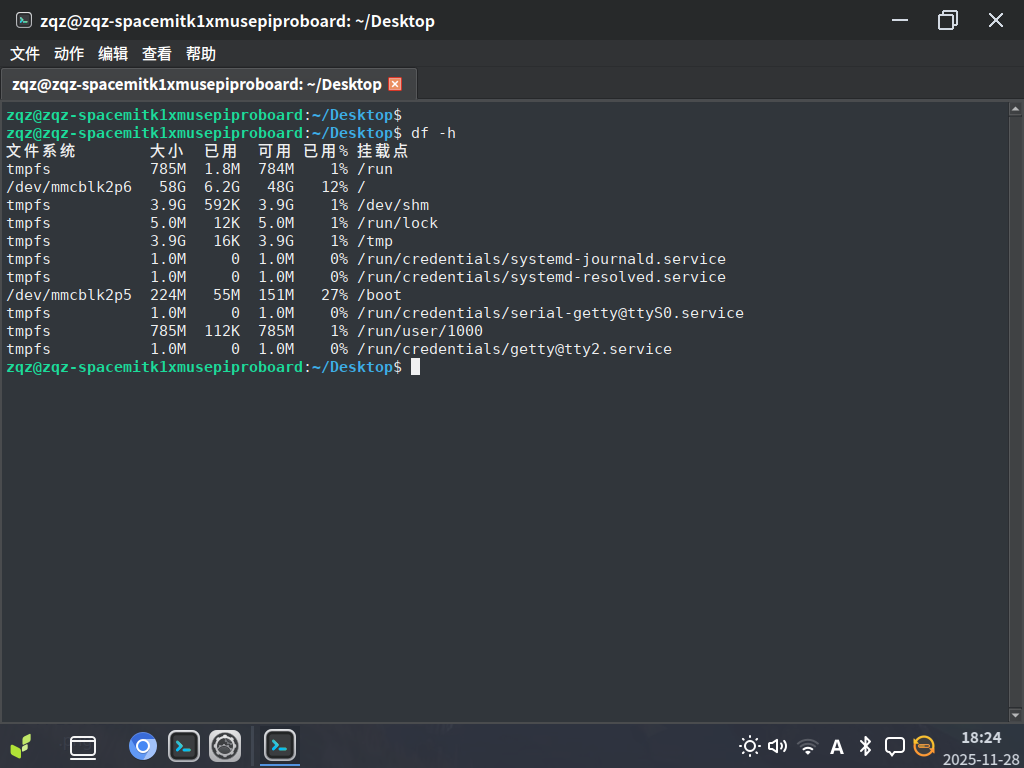Click the systemd-resolved.service path

pos(541,277)
